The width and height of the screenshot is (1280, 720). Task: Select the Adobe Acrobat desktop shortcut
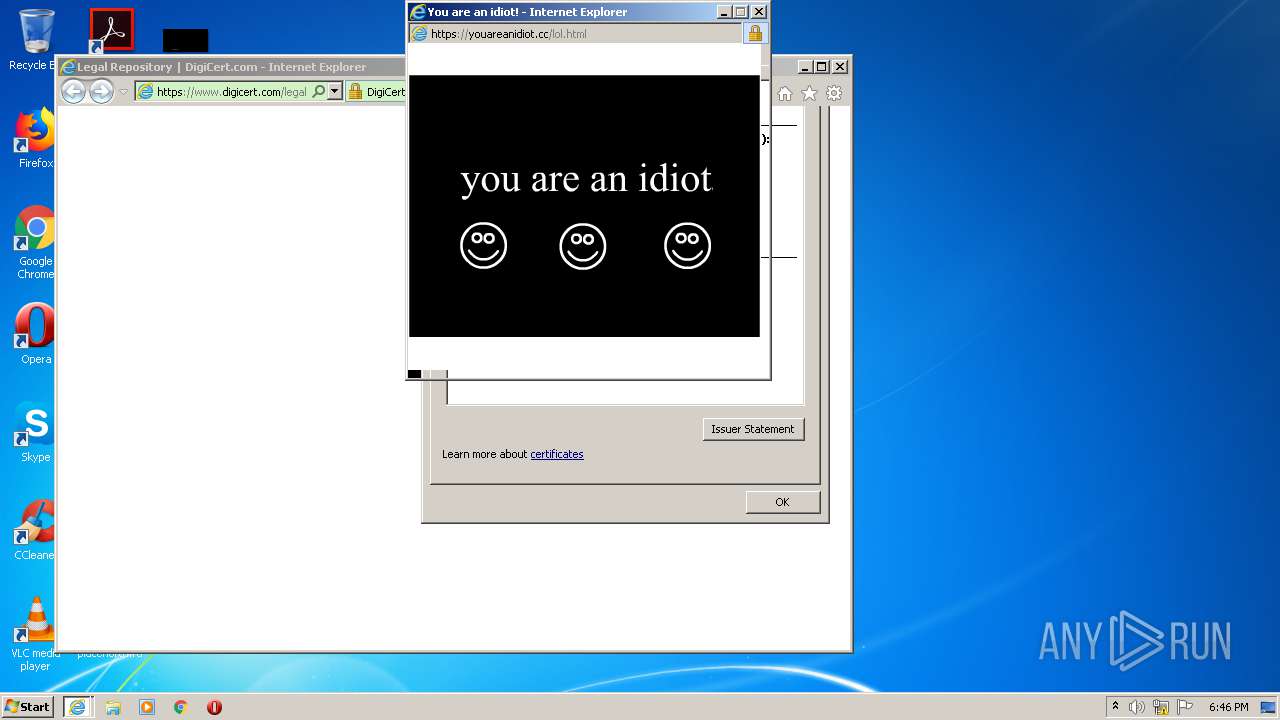click(x=111, y=30)
